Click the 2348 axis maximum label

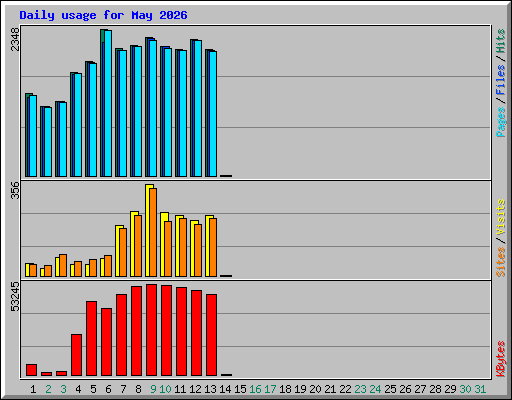[x=15, y=39]
